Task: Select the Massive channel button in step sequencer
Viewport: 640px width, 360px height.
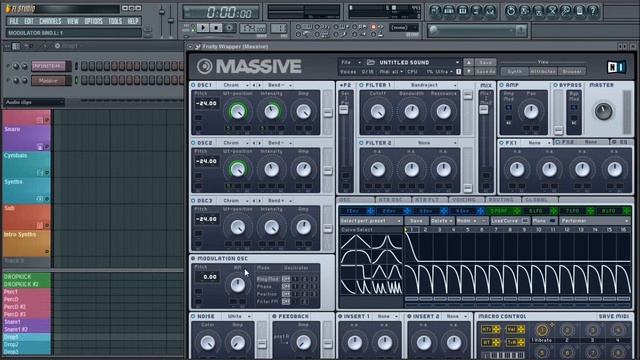Action: click(x=49, y=81)
